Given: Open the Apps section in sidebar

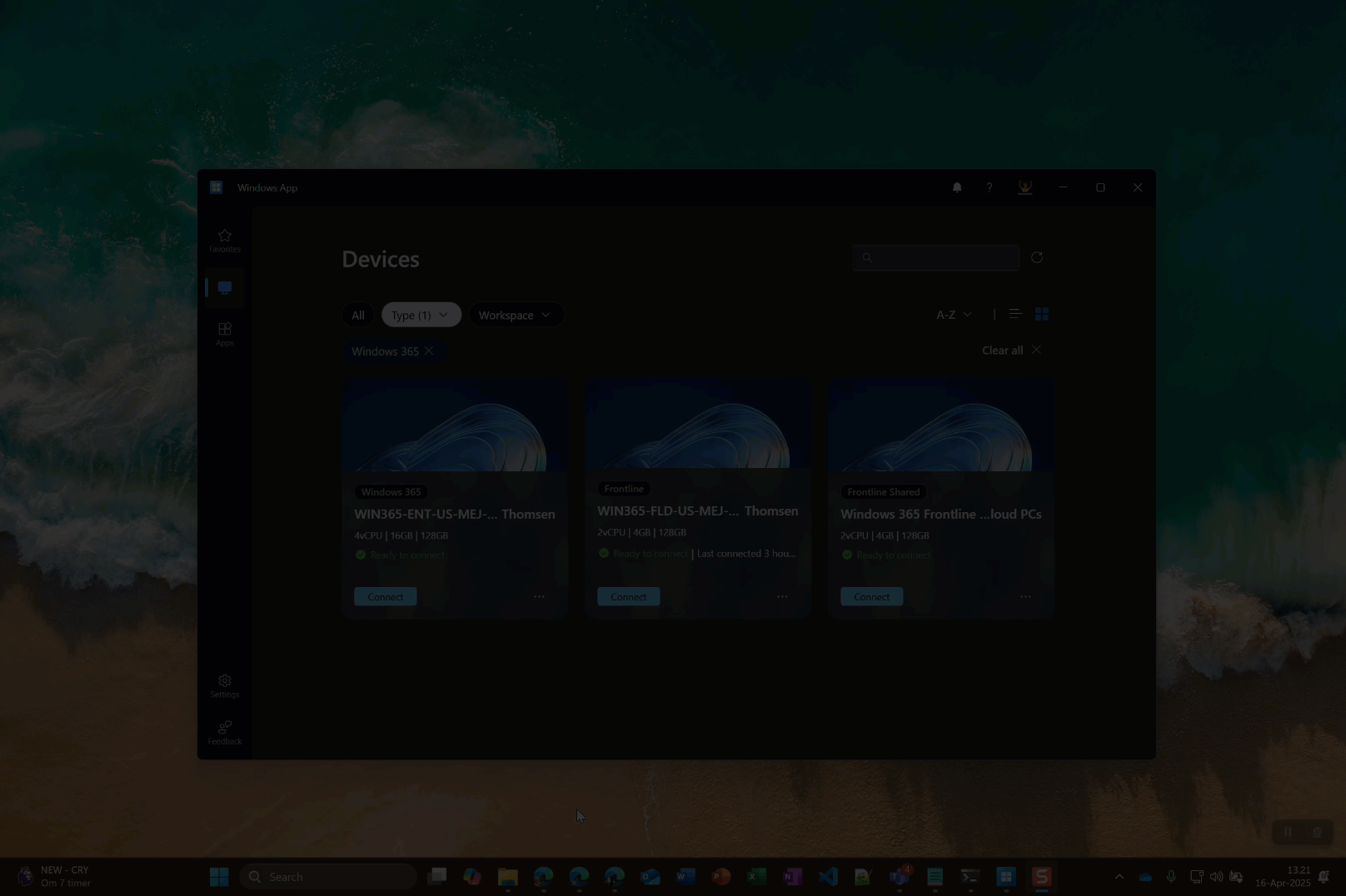Looking at the screenshot, I should point(225,334).
